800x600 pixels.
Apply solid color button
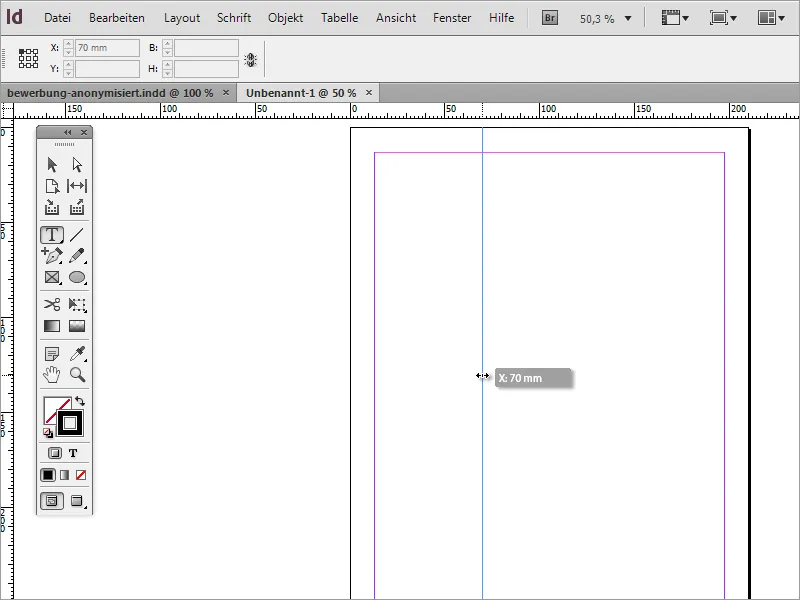[x=48, y=475]
